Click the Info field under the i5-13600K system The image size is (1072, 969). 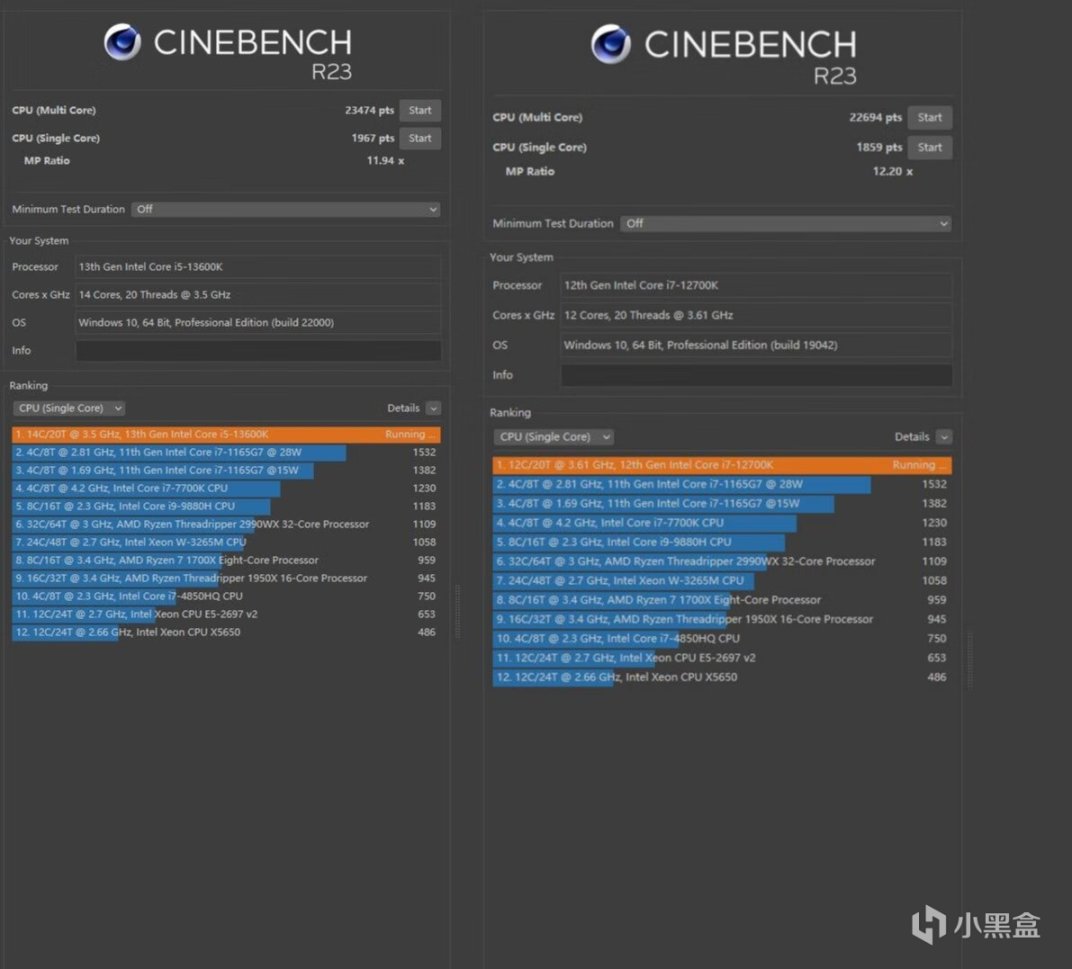258,351
